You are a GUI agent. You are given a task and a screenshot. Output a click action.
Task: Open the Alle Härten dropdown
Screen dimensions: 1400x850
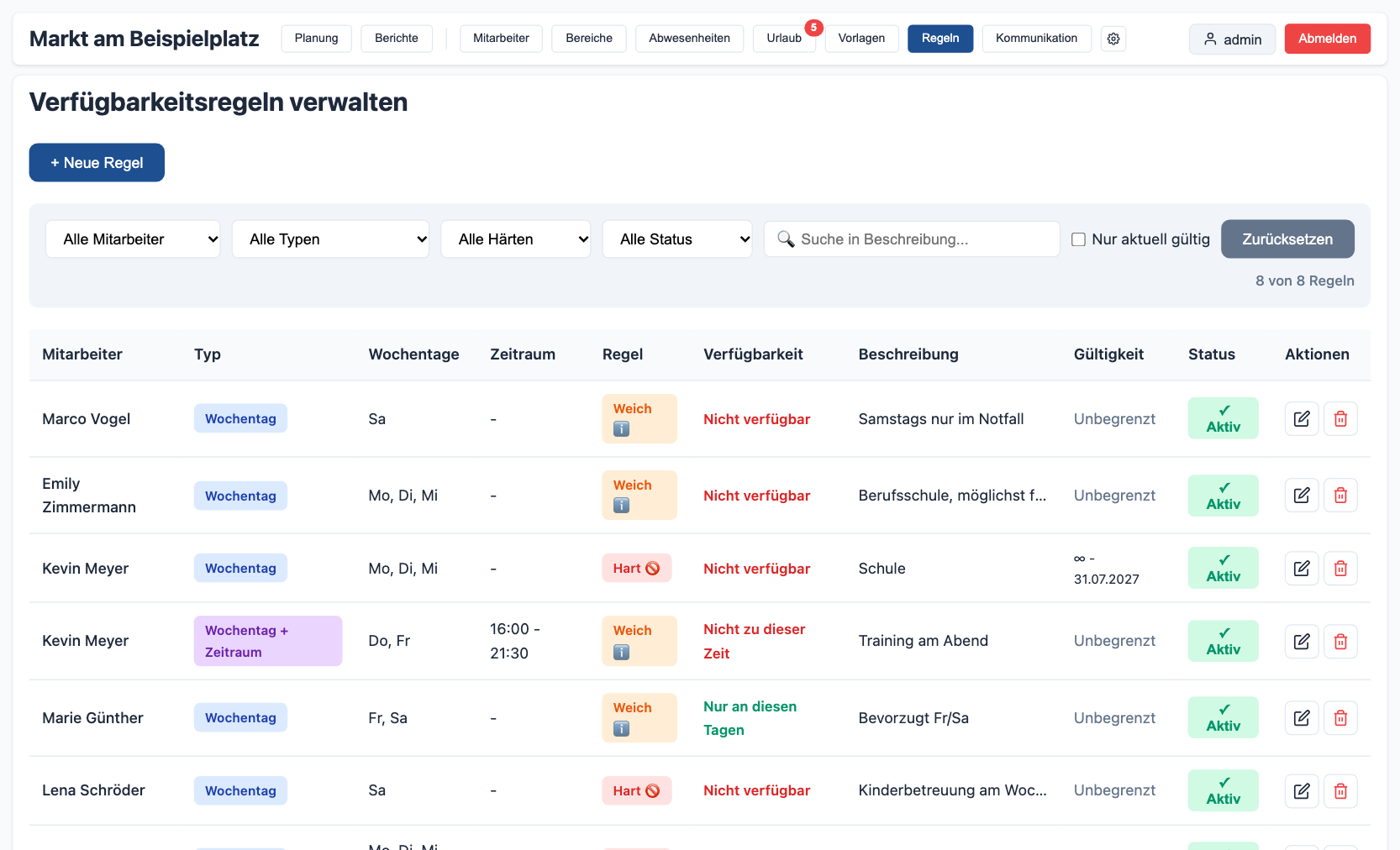click(x=516, y=239)
